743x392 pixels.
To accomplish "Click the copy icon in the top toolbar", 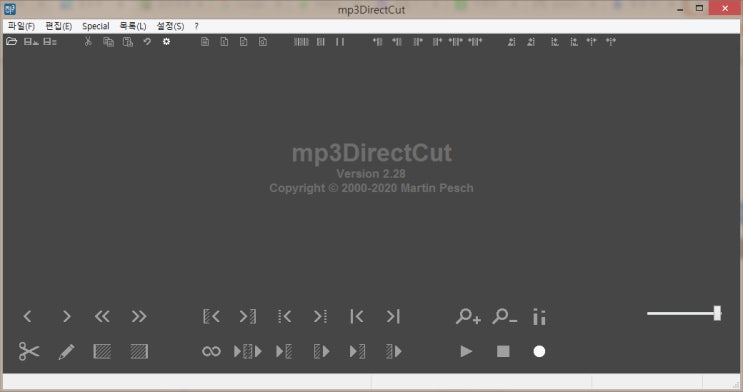I will pos(109,42).
